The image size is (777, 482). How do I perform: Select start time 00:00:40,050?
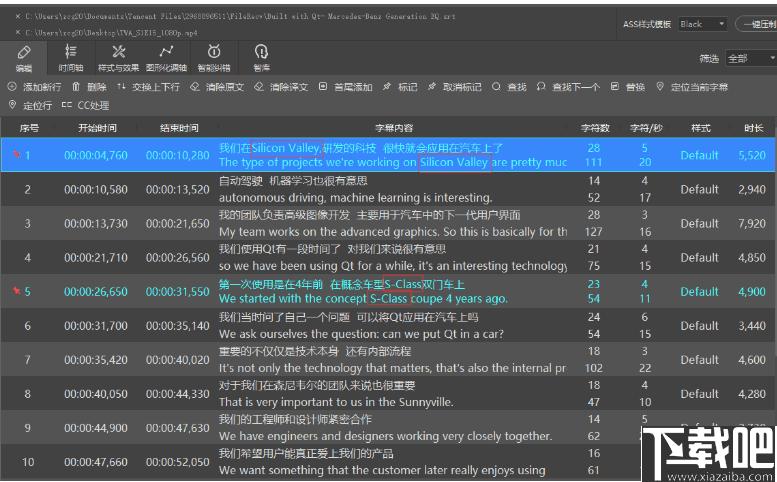(96, 394)
